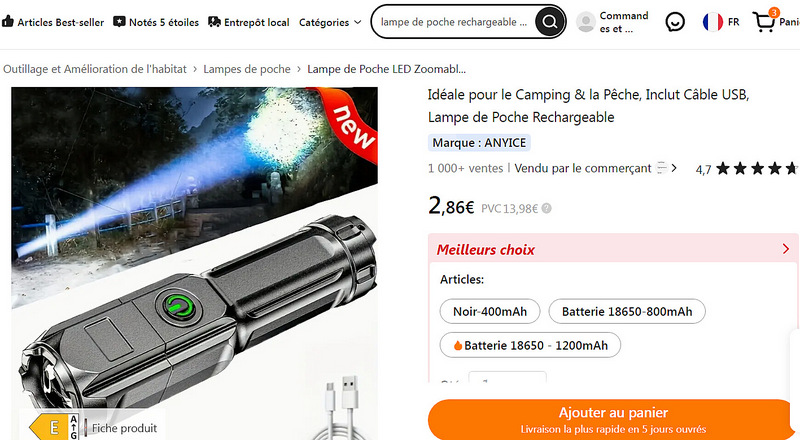The image size is (800, 440).
Task: Click the PVC price info question icon
Action: pos(546,208)
